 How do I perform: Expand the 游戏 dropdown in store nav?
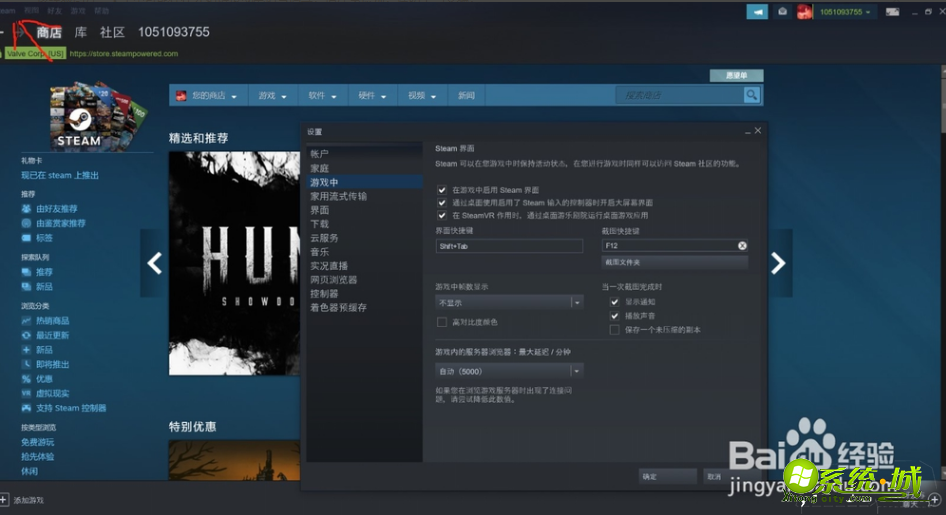click(x=273, y=95)
